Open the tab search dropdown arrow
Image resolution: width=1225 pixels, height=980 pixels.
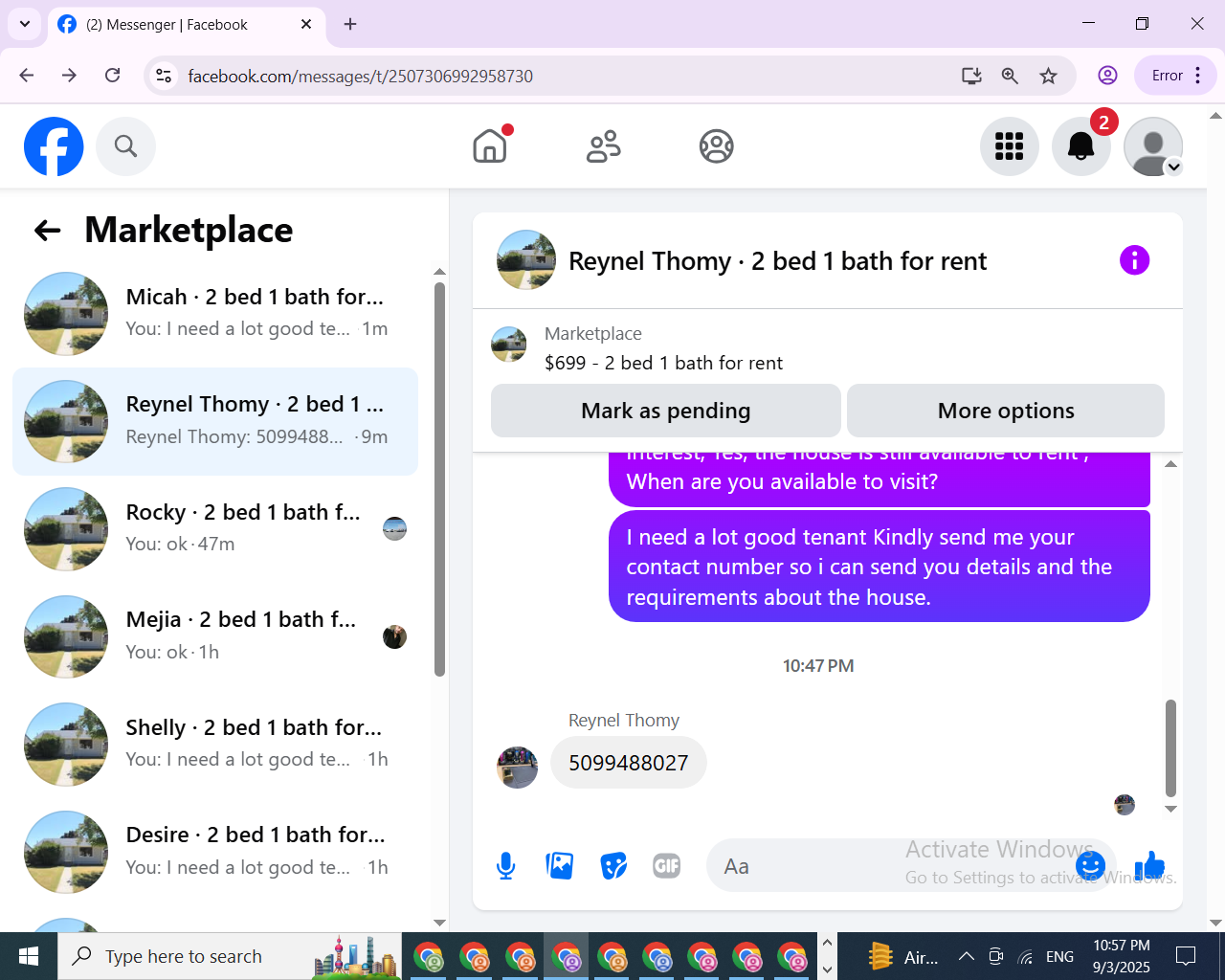pyautogui.click(x=25, y=24)
